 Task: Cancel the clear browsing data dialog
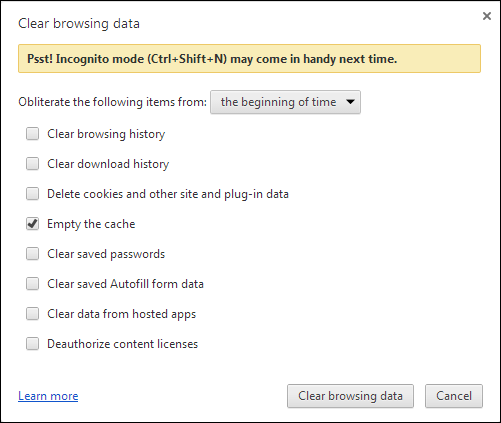(454, 396)
